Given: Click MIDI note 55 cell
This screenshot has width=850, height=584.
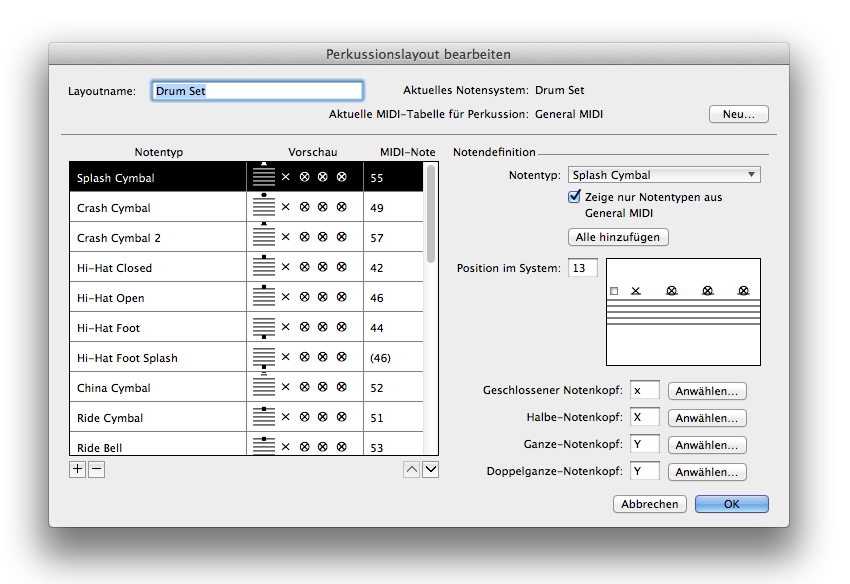Looking at the screenshot, I should pyautogui.click(x=393, y=177).
